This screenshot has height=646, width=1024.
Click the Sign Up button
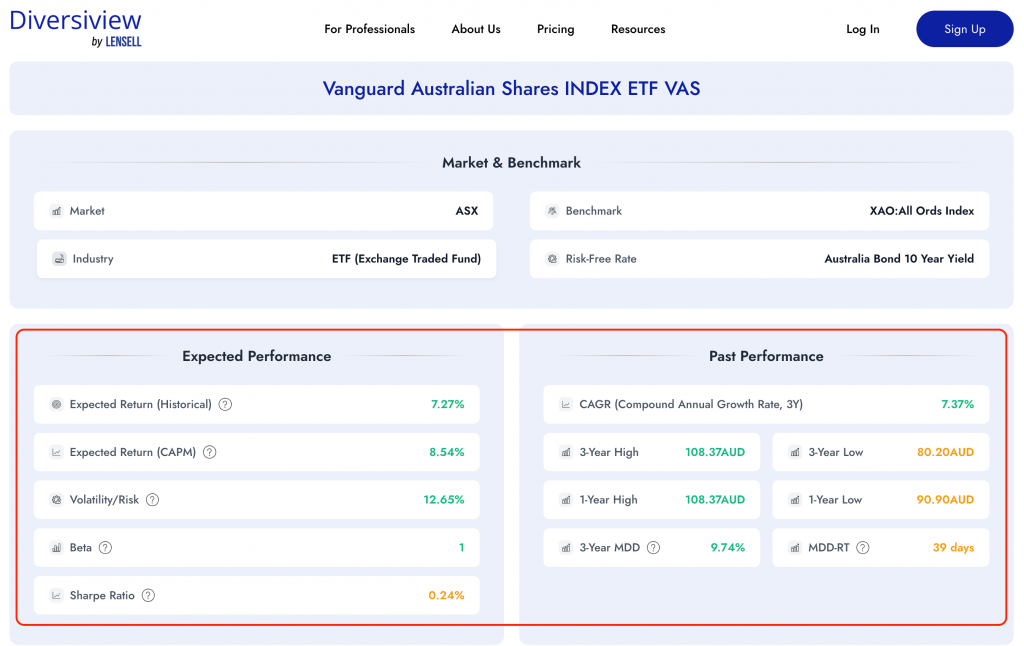pos(964,29)
